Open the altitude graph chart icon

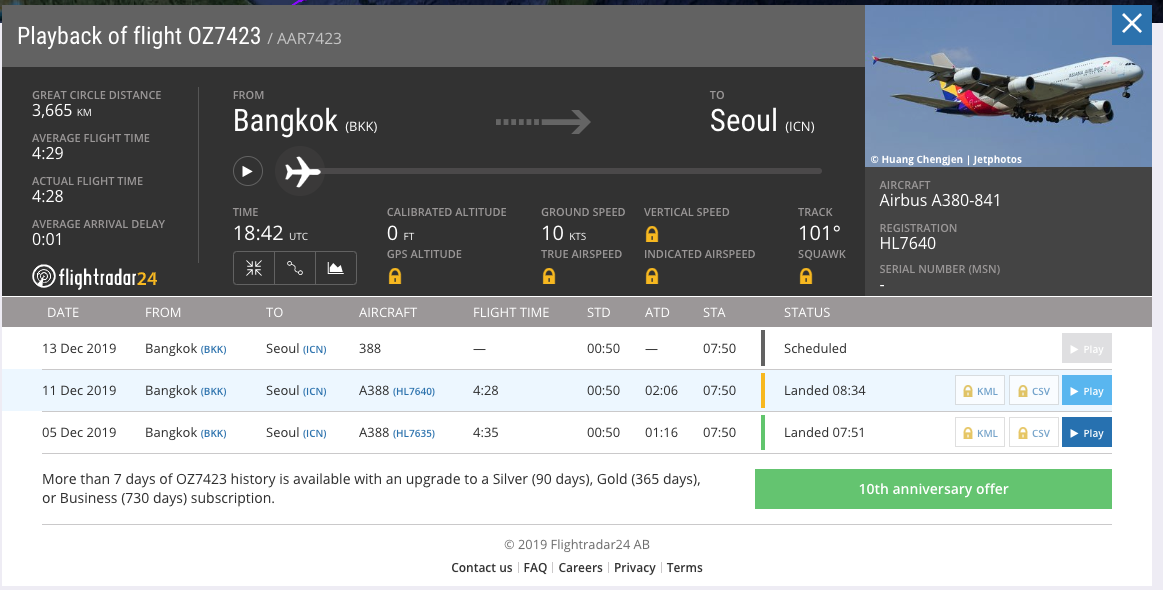[336, 268]
